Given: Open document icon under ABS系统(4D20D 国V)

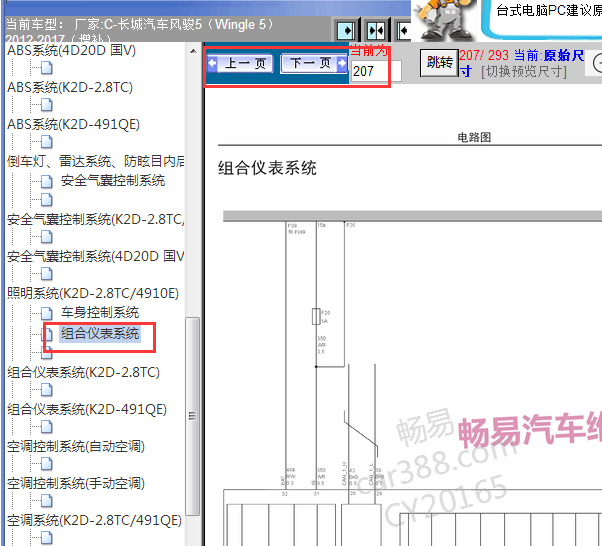Looking at the screenshot, I should pos(47,68).
